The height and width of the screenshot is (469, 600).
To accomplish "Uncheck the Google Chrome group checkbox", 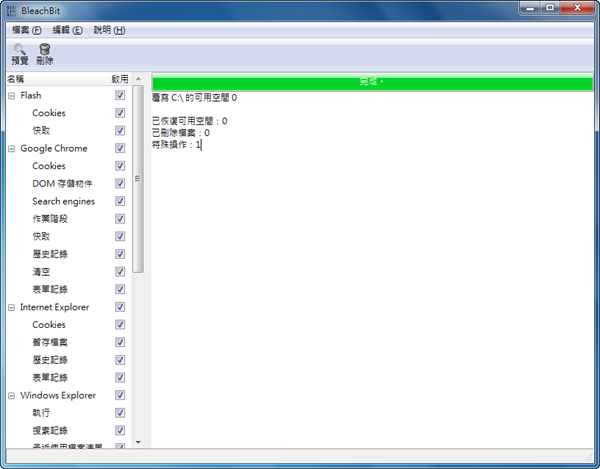I will click(x=120, y=148).
